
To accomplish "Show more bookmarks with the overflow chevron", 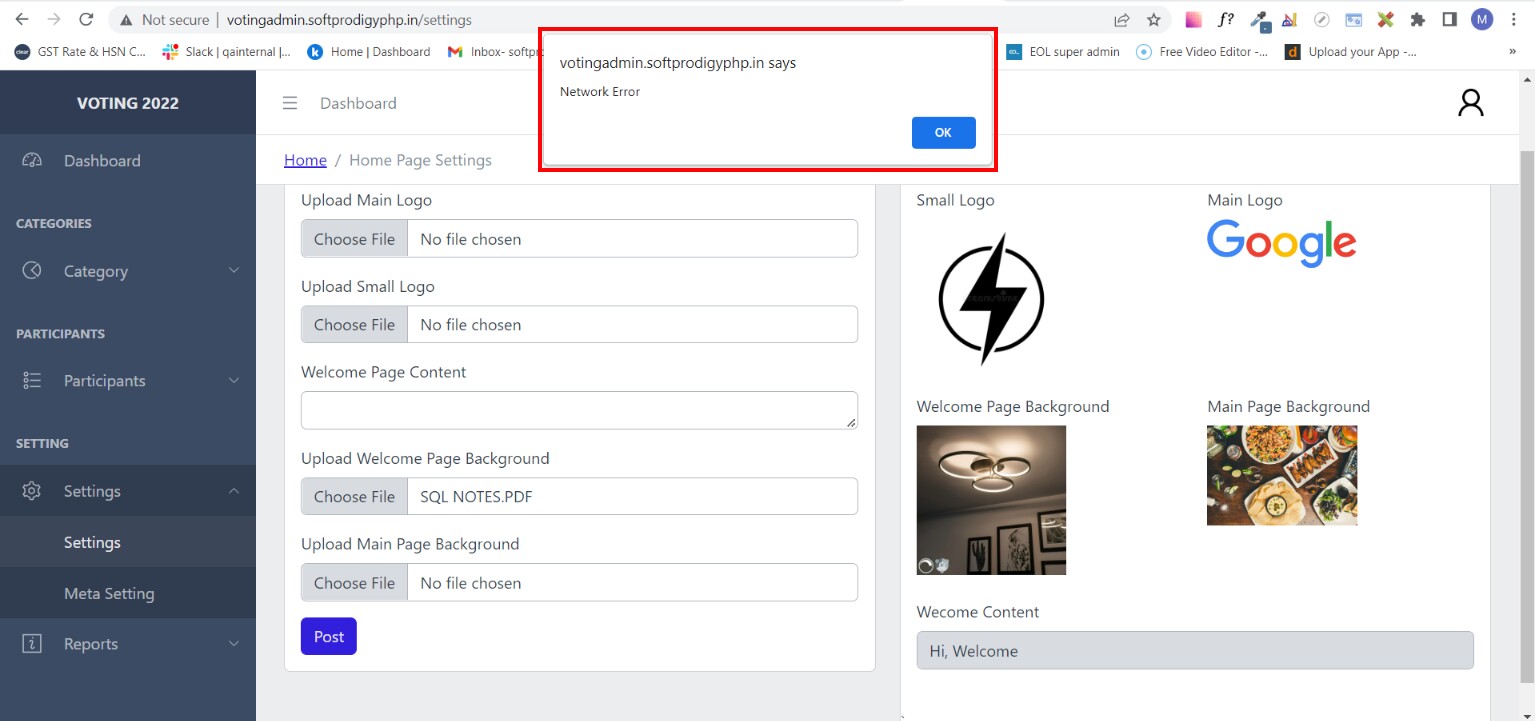I will click(x=1512, y=51).
